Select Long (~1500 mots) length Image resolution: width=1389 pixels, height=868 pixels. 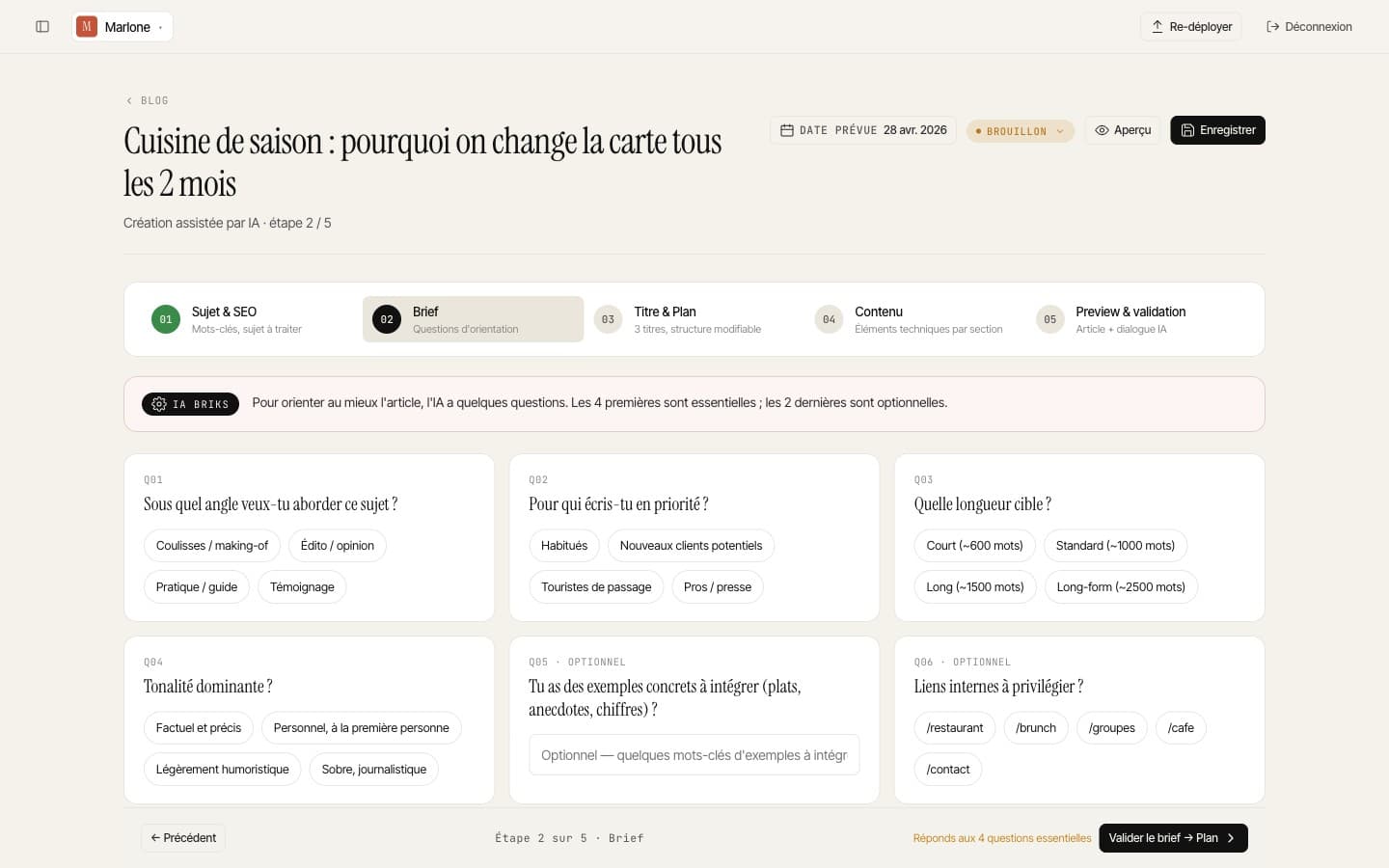point(975,587)
